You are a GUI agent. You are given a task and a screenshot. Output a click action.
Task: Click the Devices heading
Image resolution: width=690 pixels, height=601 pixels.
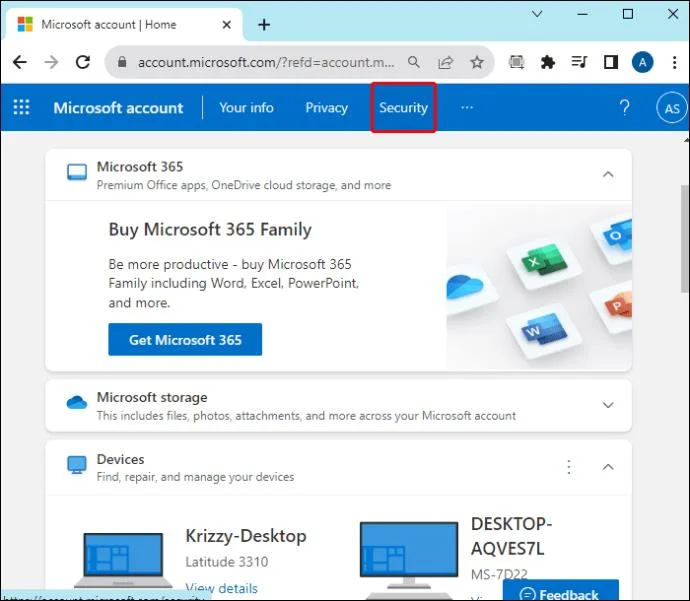pyautogui.click(x=121, y=459)
